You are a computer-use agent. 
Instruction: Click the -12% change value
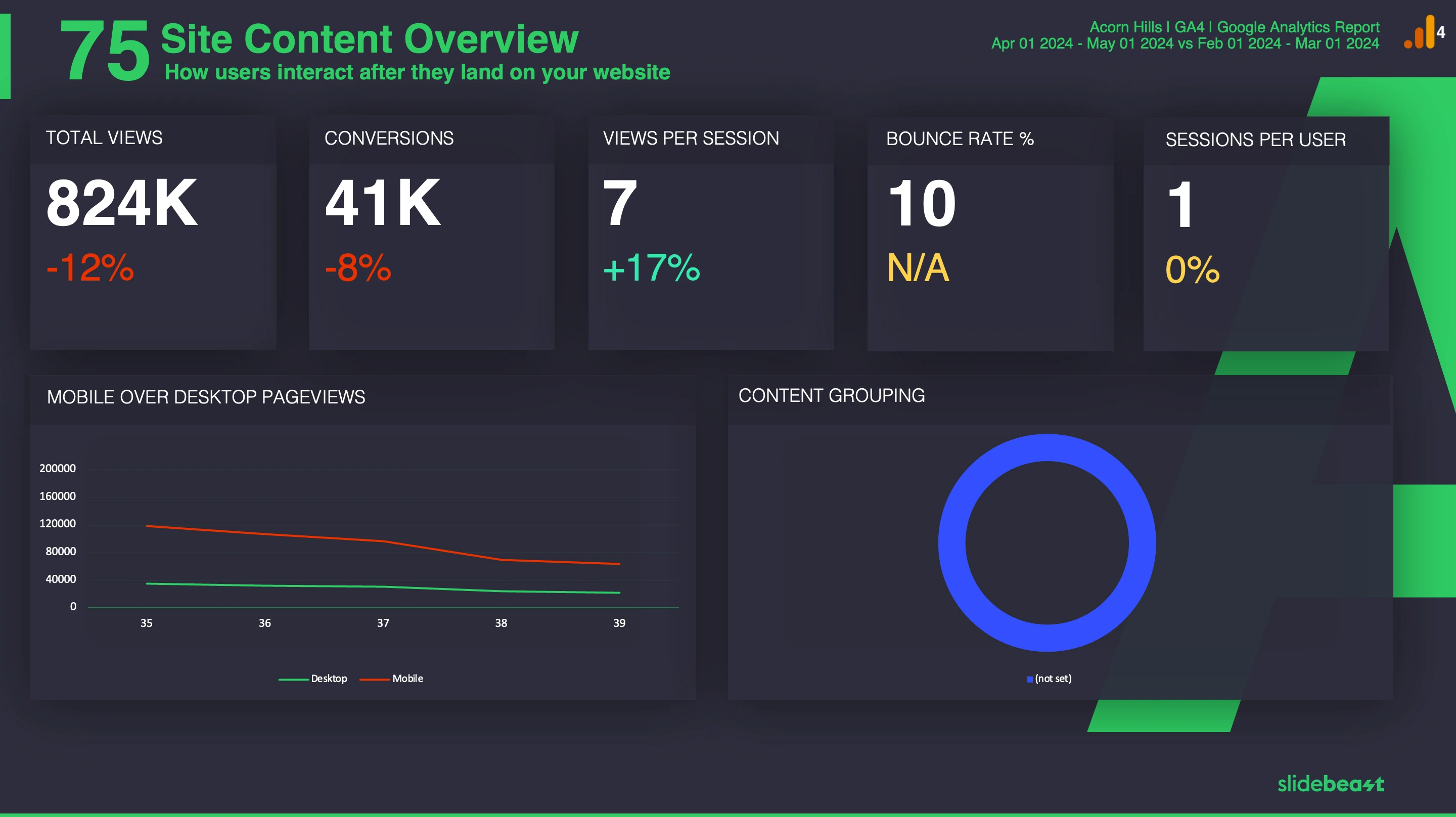point(90,267)
